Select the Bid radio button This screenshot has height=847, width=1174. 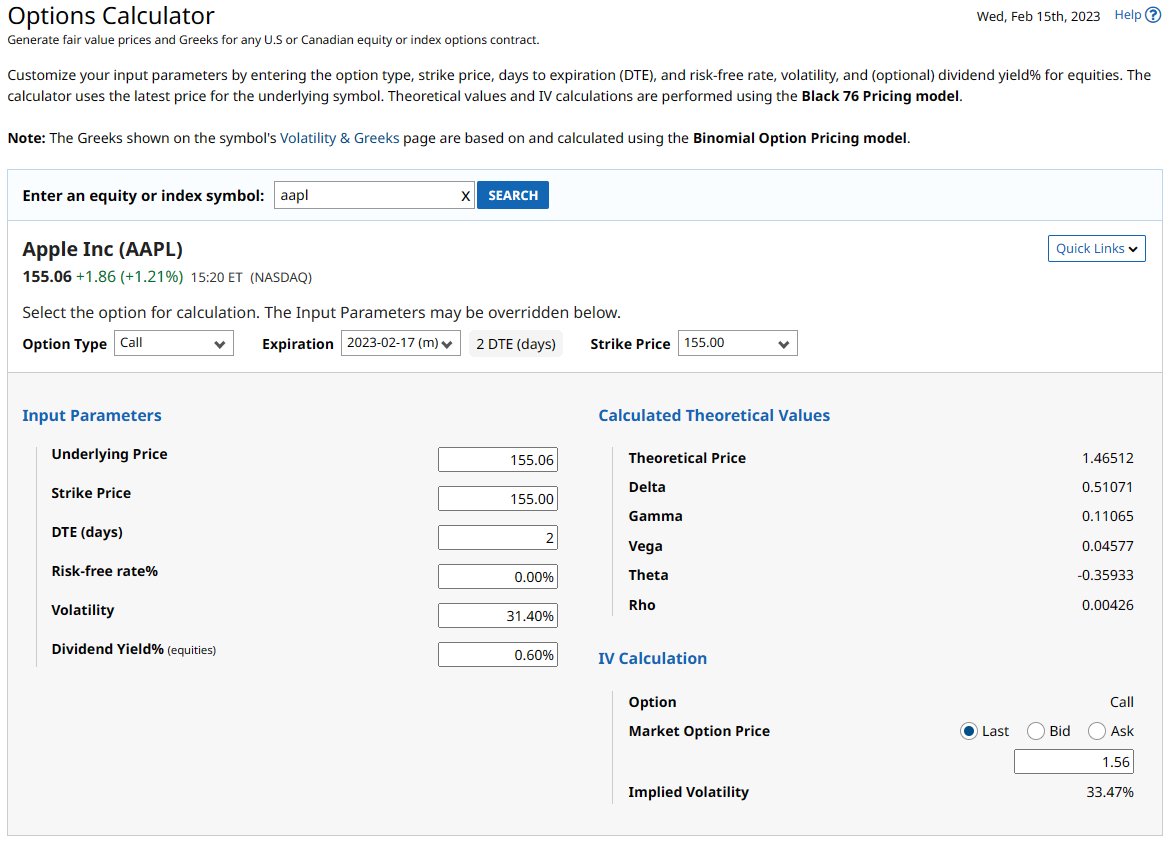pos(1035,731)
